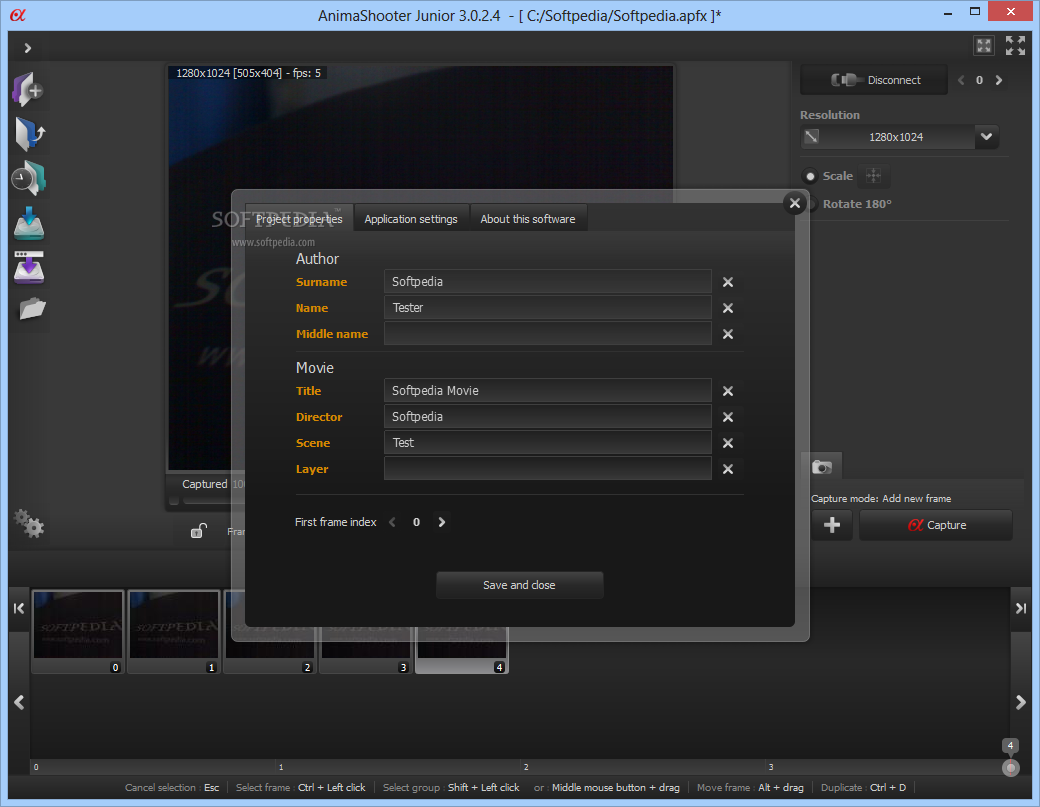Open About this software tab
This screenshot has height=807, width=1040.
(x=528, y=219)
